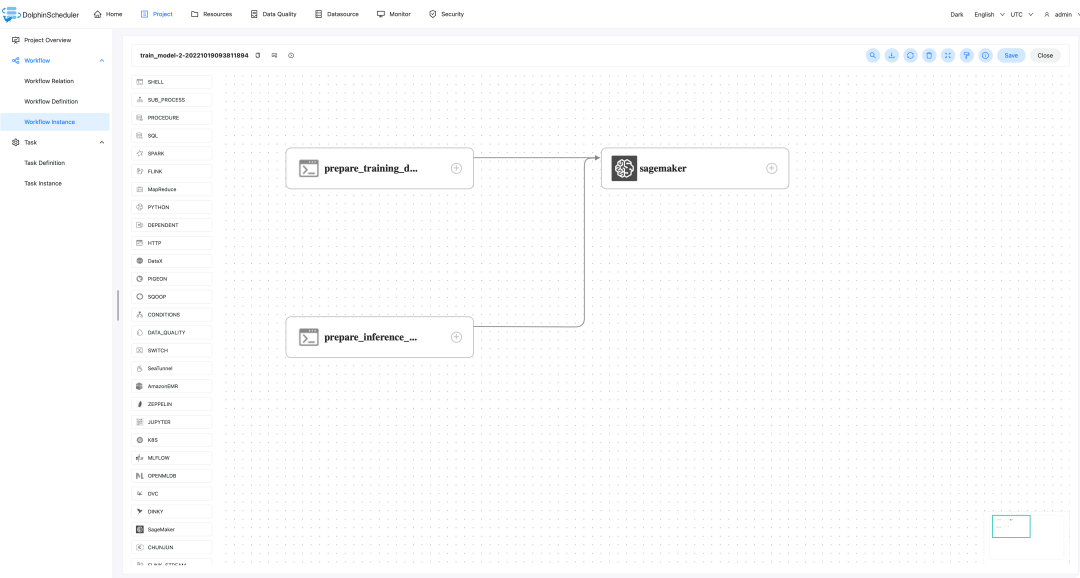Click the Save button
The height and width of the screenshot is (578, 1080).
(1011, 55)
